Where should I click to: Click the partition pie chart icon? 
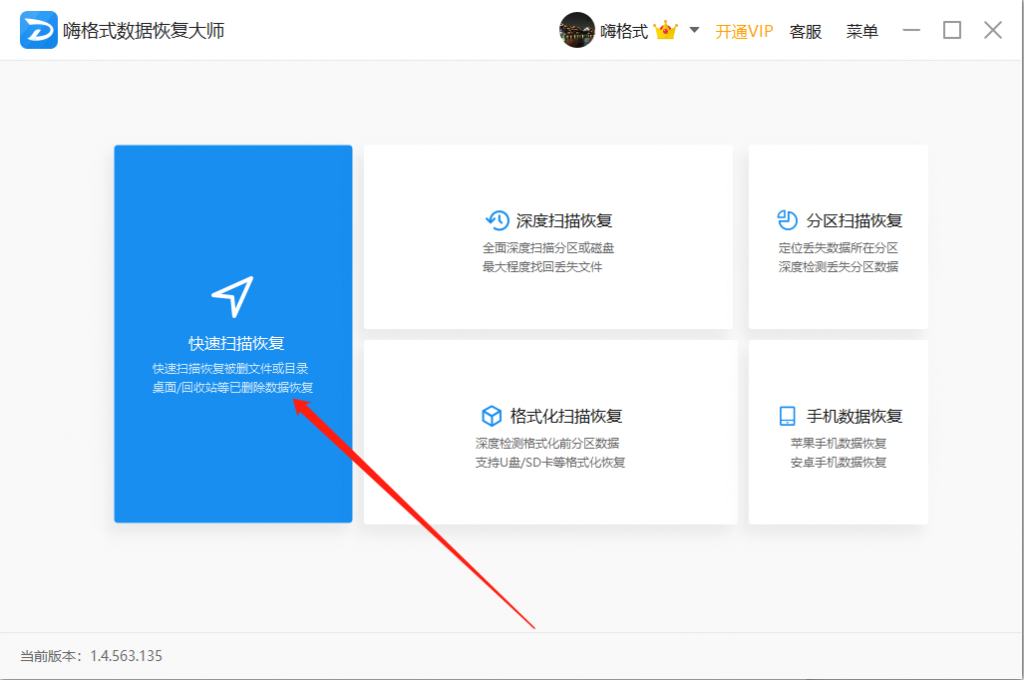(788, 220)
